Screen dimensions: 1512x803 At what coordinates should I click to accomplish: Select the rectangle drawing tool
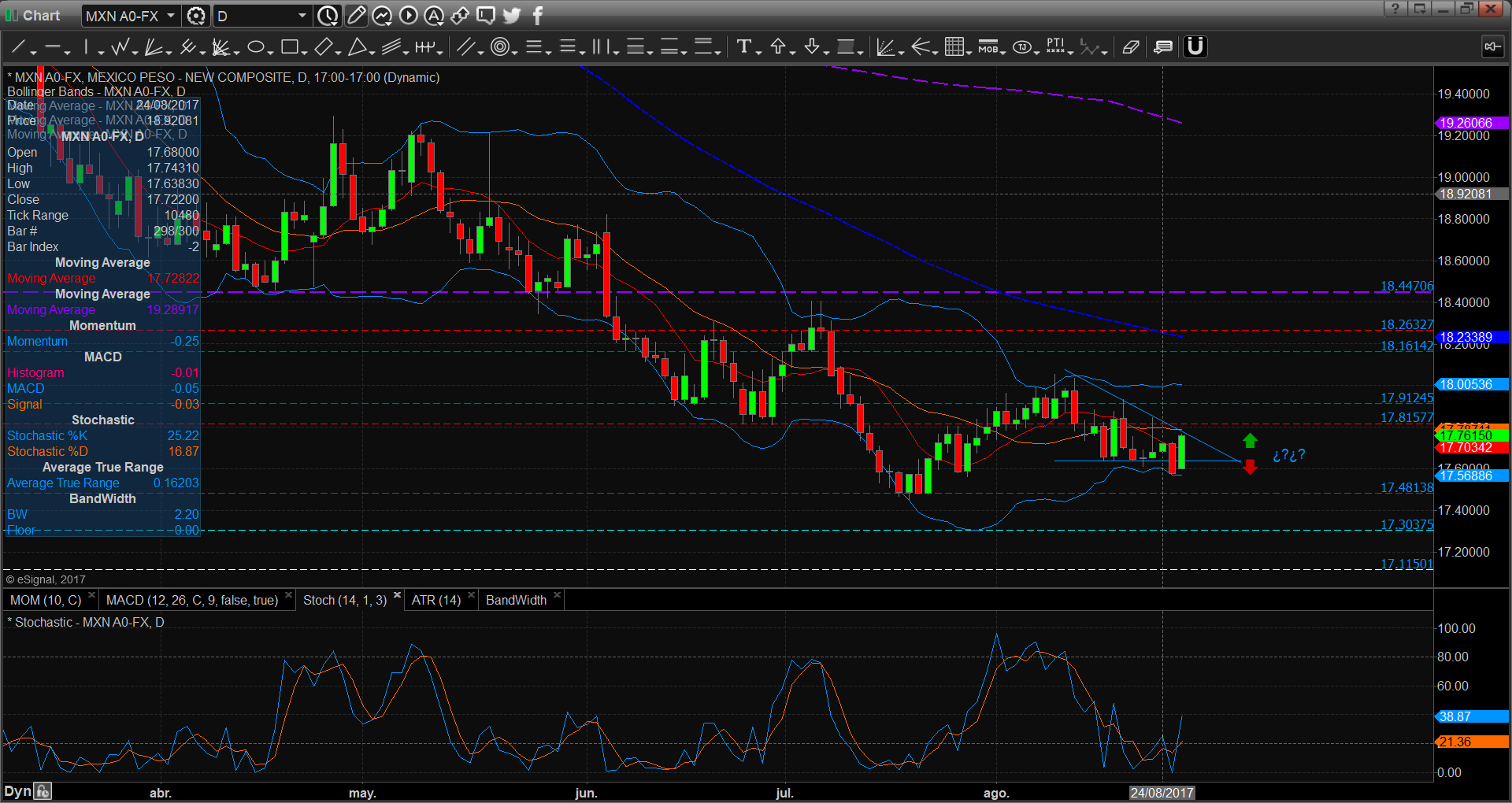click(x=289, y=47)
